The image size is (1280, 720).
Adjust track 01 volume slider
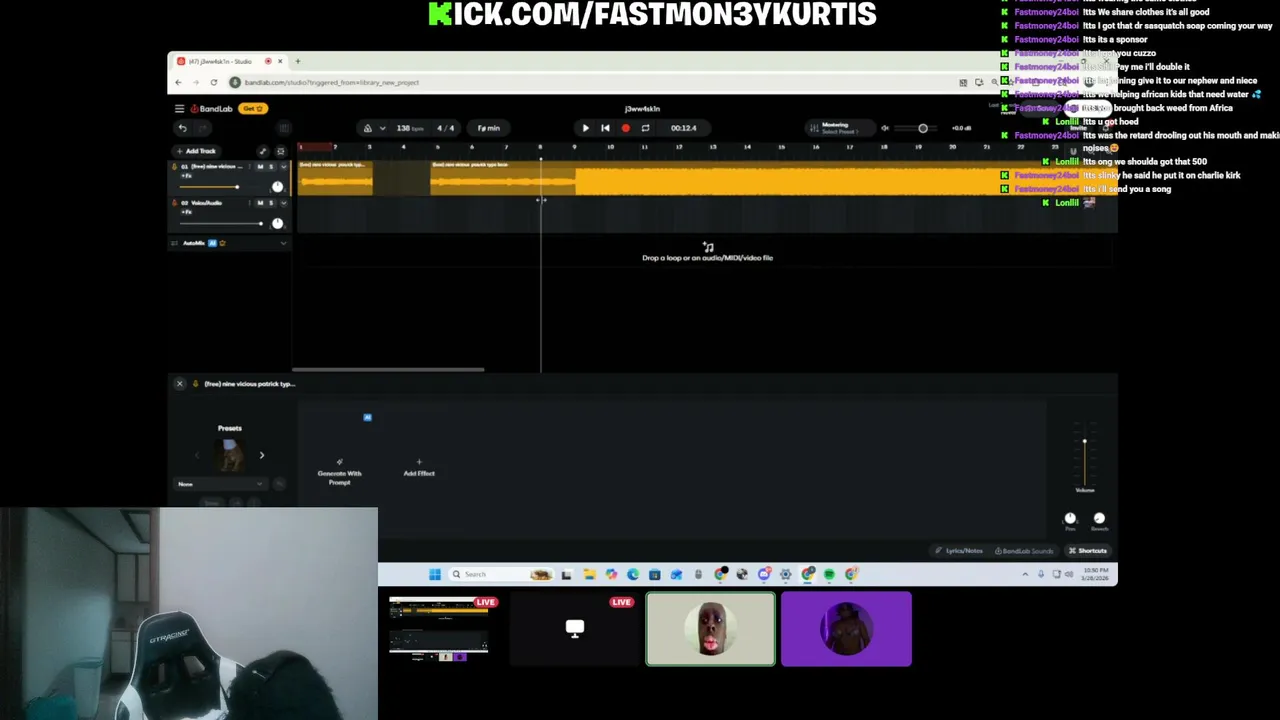(x=237, y=187)
